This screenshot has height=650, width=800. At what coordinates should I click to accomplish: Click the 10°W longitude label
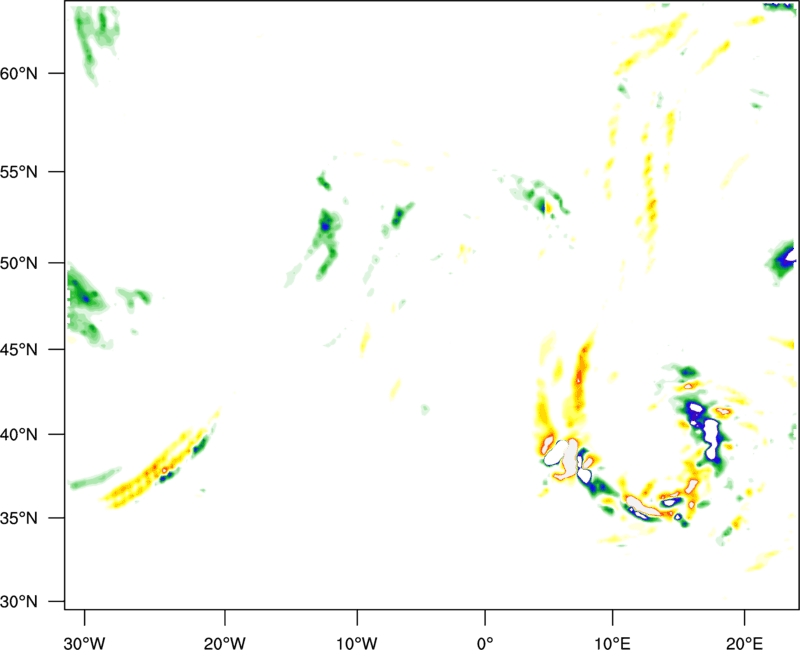(357, 643)
